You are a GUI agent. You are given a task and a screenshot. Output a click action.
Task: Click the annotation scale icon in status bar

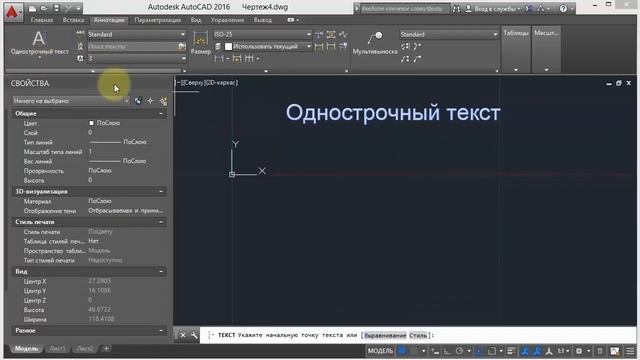[x=549, y=351]
